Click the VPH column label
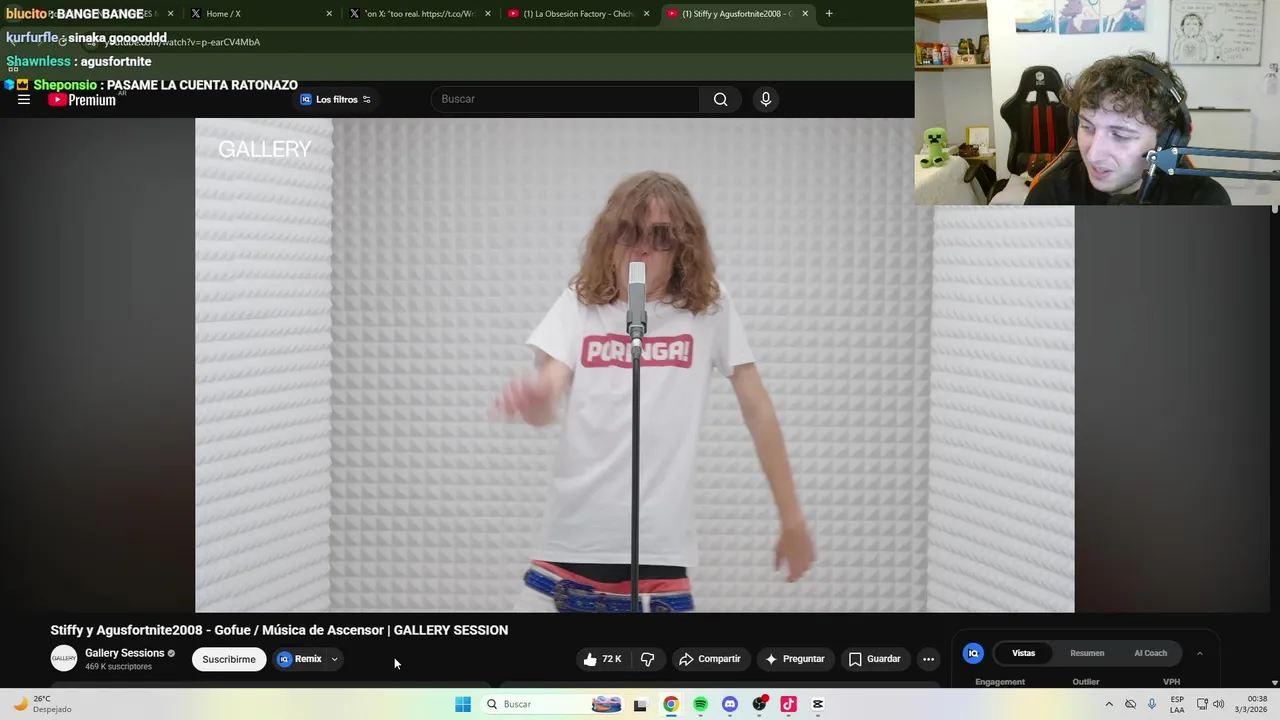The image size is (1280, 720). pyautogui.click(x=1171, y=682)
